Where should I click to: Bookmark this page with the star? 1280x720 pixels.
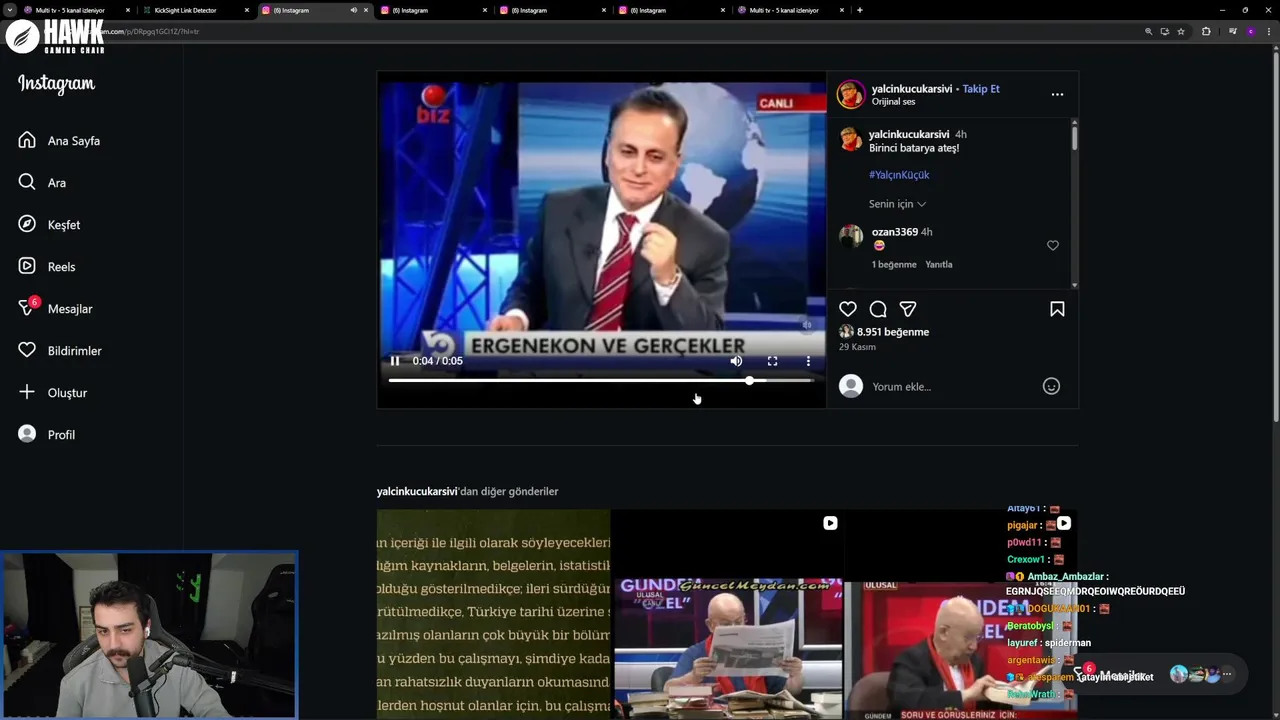click(1181, 31)
